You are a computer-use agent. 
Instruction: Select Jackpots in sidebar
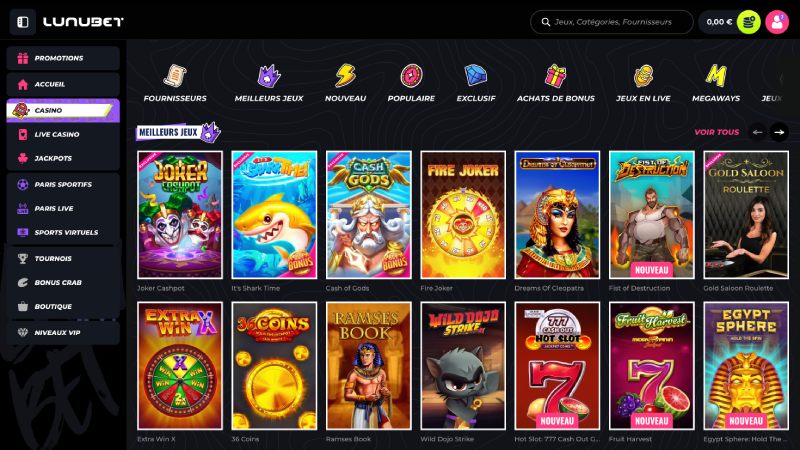click(63, 158)
